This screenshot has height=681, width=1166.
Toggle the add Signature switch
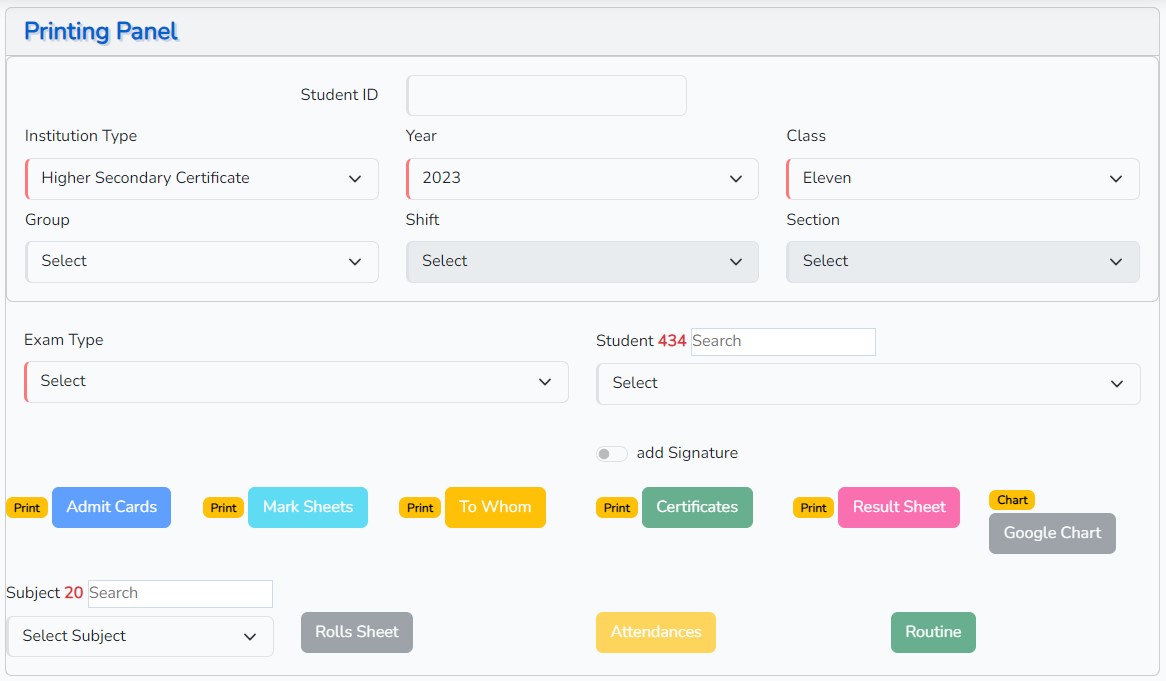(x=611, y=454)
